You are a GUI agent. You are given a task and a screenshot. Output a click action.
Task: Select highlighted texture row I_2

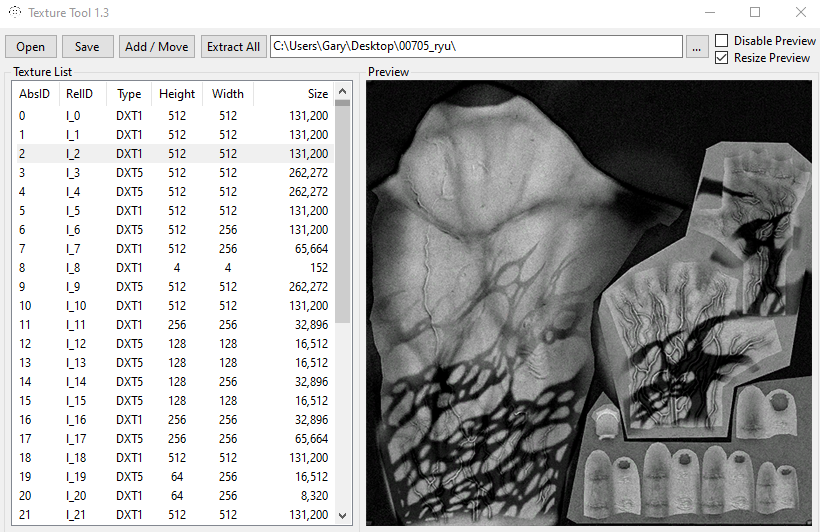pyautogui.click(x=175, y=154)
